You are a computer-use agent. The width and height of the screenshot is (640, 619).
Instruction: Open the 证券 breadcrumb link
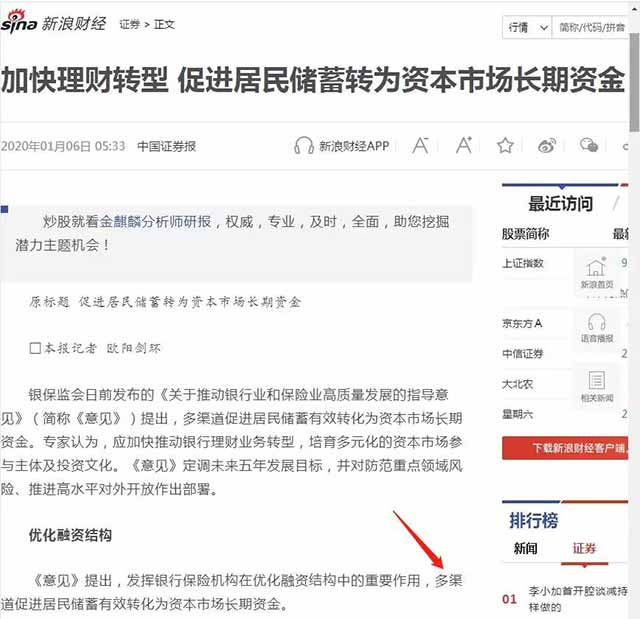(x=129, y=24)
